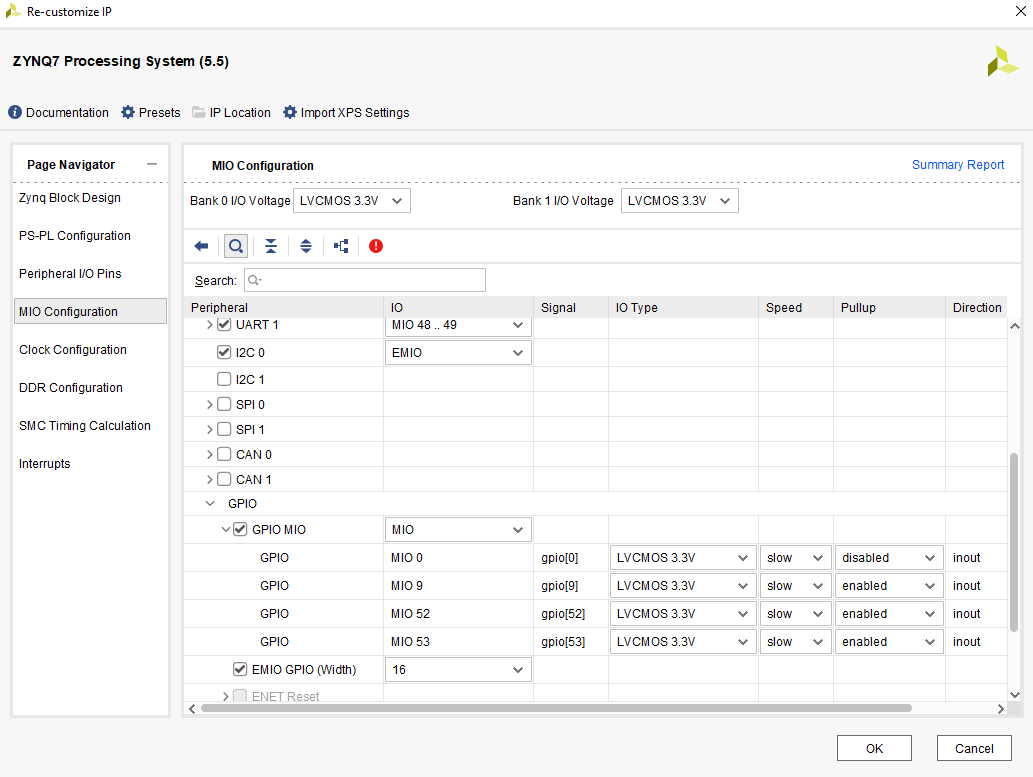Enable the CAN 1 checkbox
Viewport: 1033px width, 777px height.
[x=224, y=479]
